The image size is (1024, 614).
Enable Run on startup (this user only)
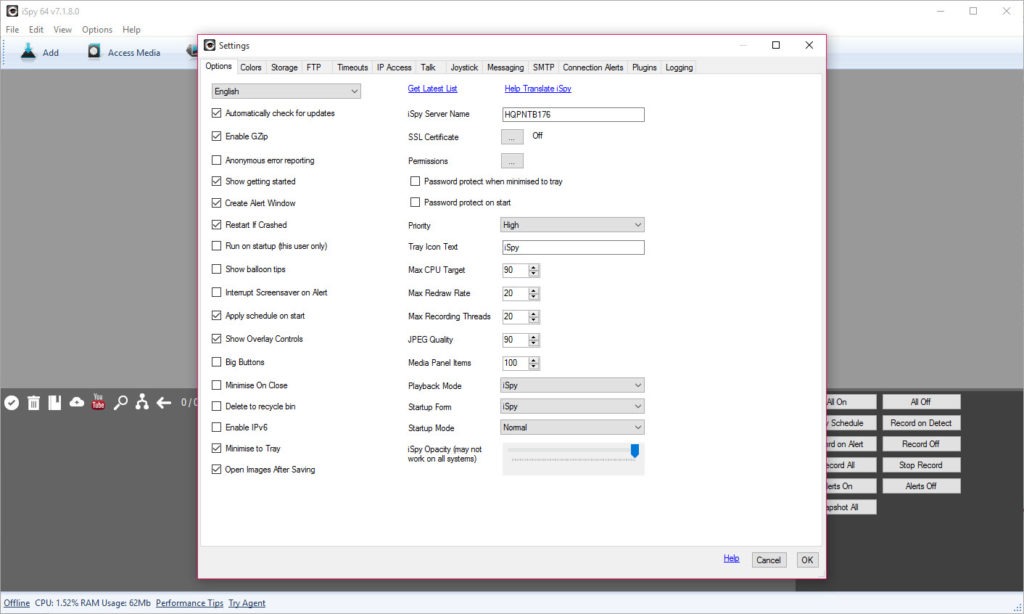[x=216, y=246]
